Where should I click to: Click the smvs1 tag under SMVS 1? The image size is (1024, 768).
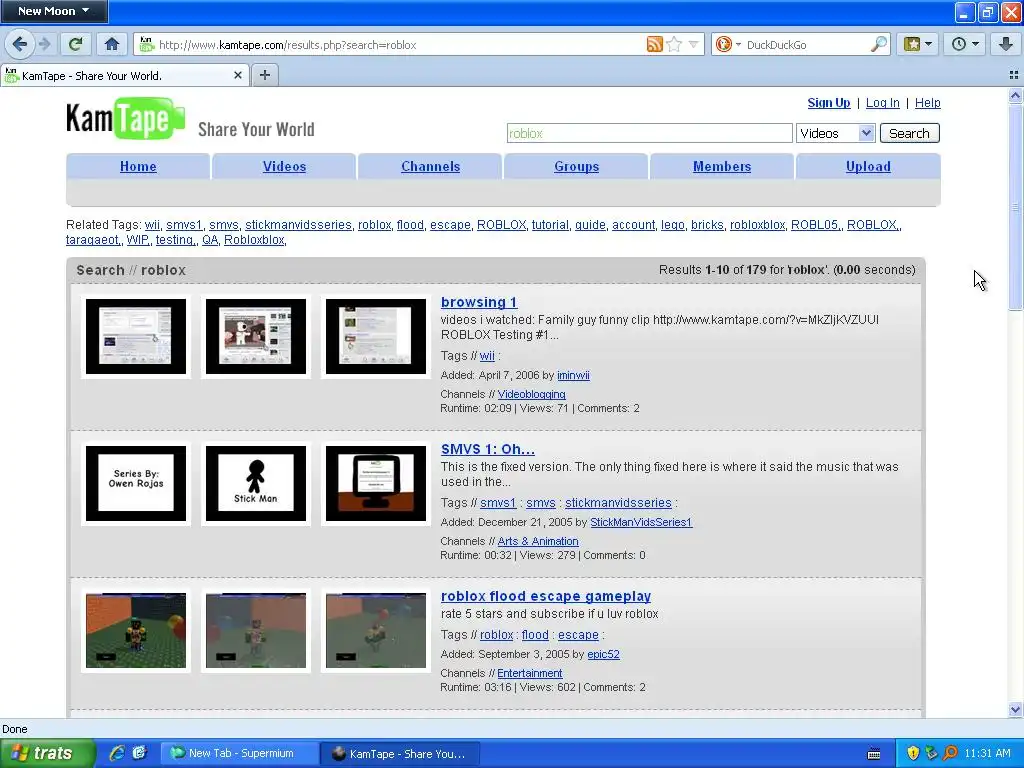(x=498, y=503)
